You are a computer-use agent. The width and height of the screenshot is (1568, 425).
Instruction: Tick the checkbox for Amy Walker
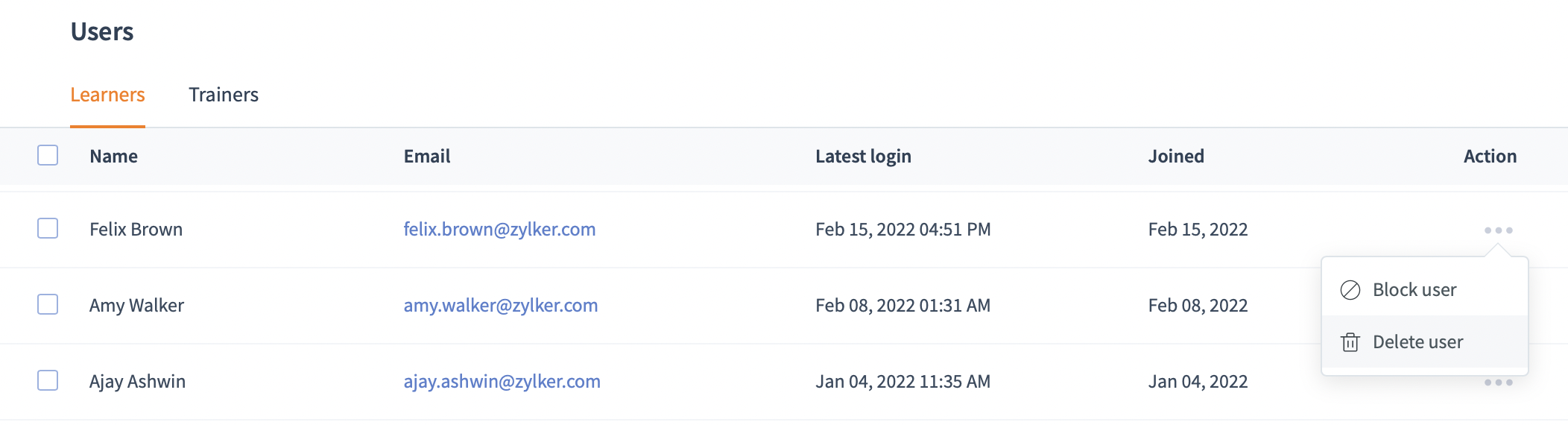(x=48, y=304)
